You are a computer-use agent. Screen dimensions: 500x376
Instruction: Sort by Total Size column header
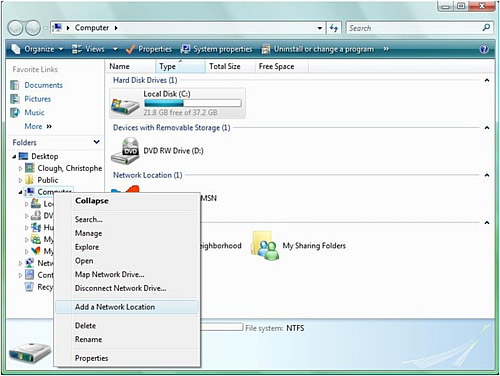[230, 67]
